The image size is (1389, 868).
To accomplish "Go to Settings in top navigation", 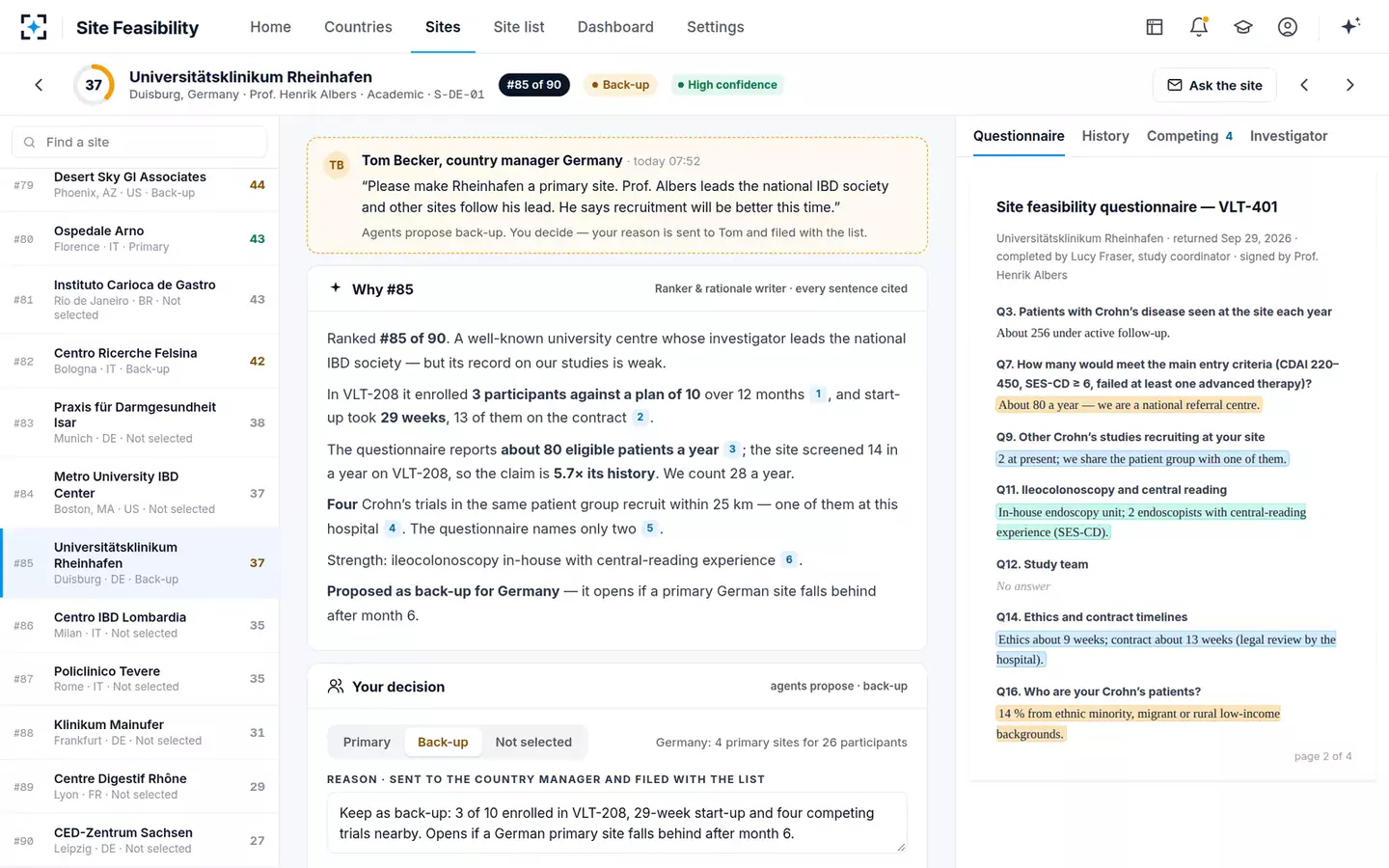I will click(x=716, y=27).
